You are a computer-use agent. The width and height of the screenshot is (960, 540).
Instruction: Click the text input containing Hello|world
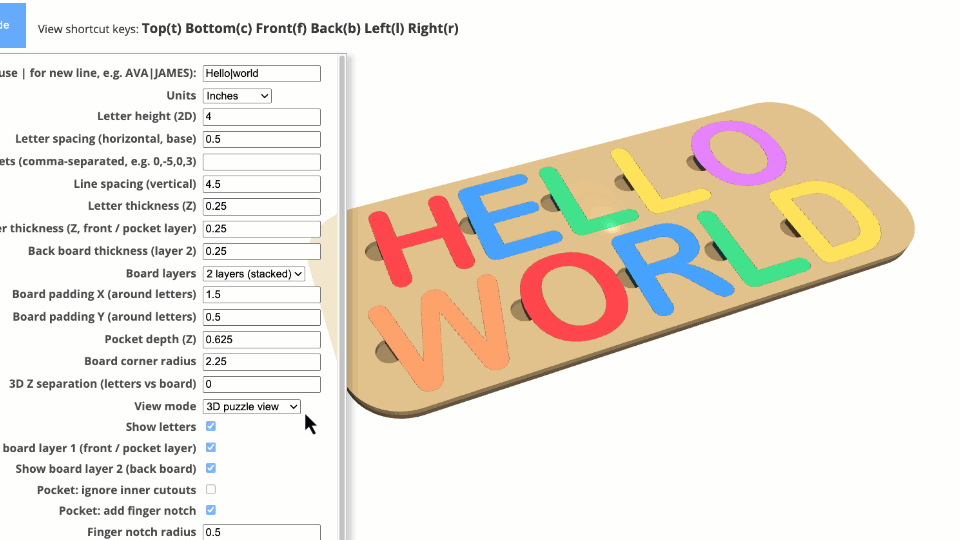[x=261, y=74]
